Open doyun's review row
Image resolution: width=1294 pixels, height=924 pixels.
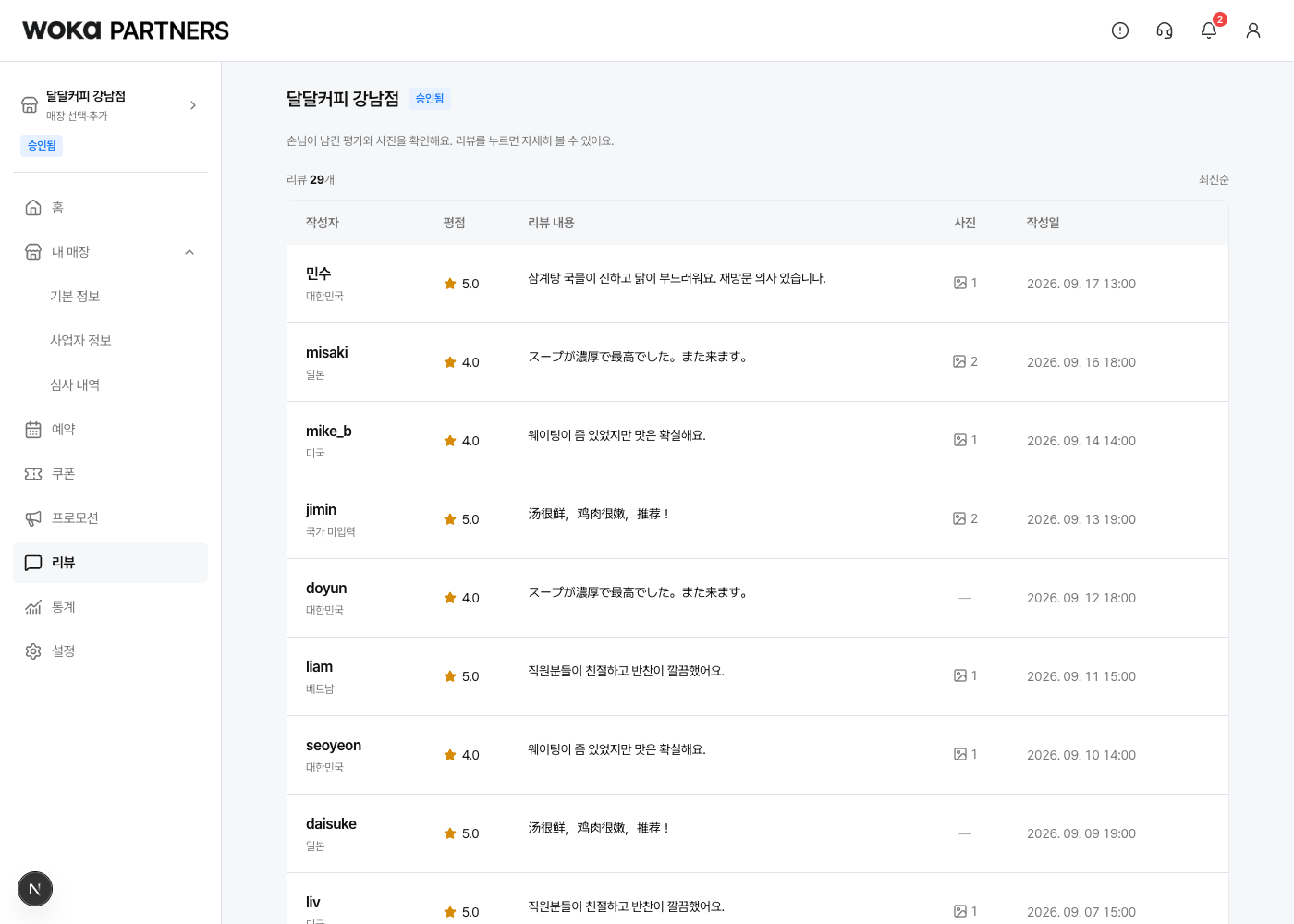click(x=758, y=598)
